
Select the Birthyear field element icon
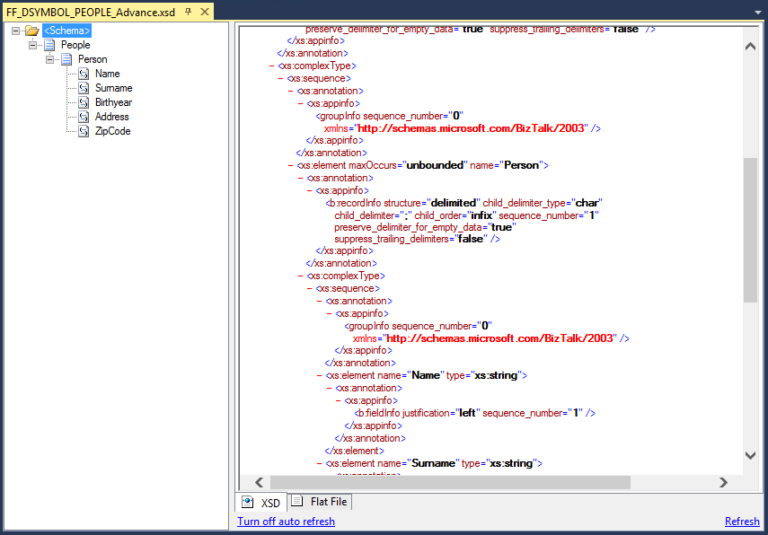(85, 102)
